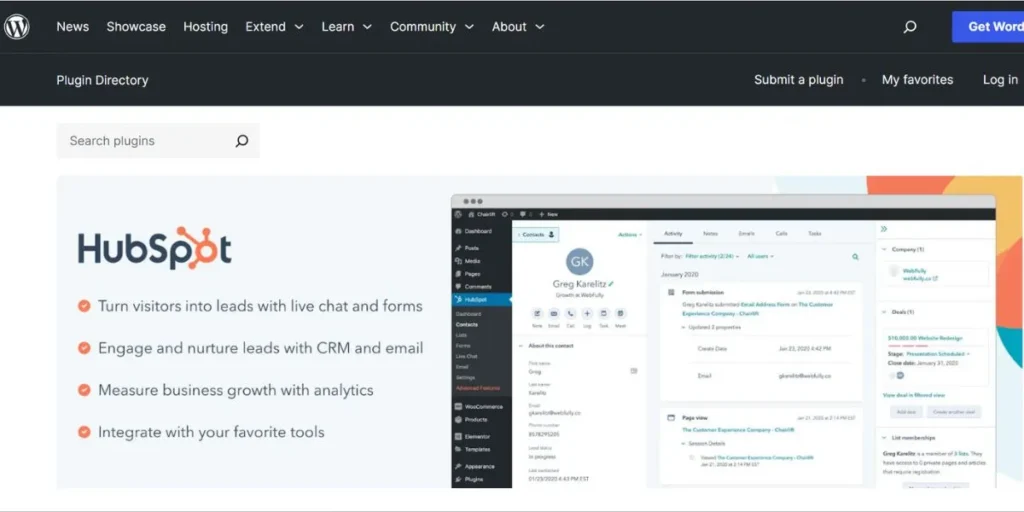
Task: Click the pencil edit icon beside Greg Karelitz
Action: [611, 284]
